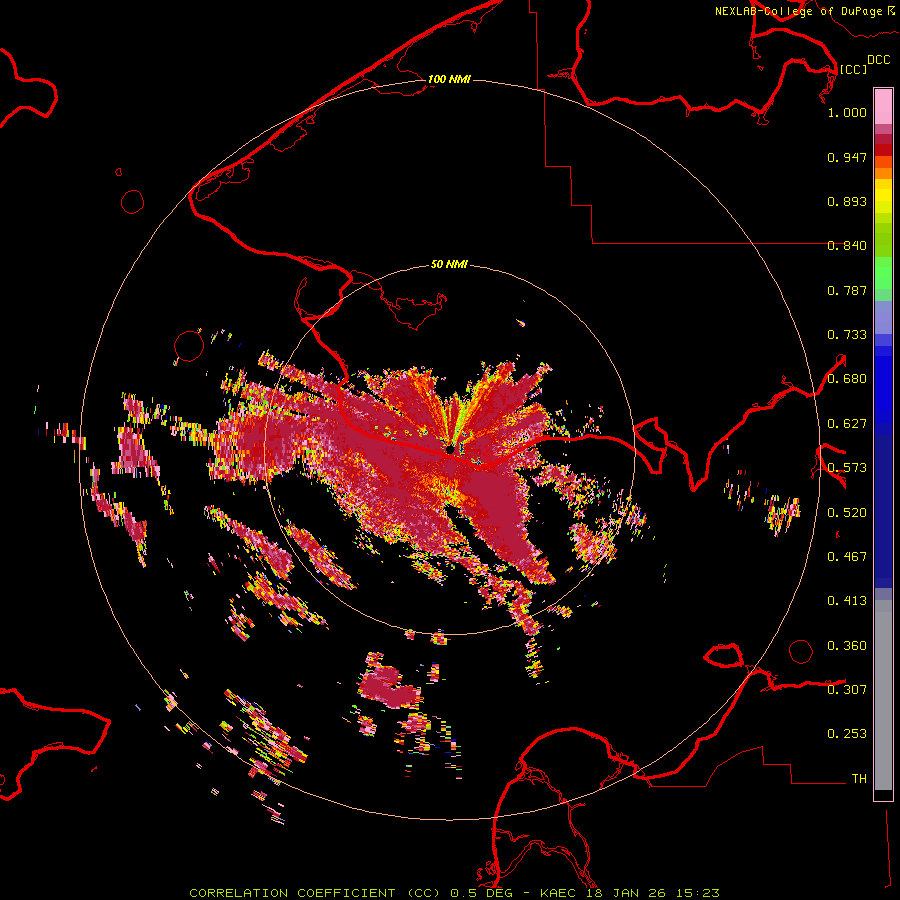This screenshot has height=900, width=900.
Task: Select the 0.893 scale value
Action: (x=847, y=201)
